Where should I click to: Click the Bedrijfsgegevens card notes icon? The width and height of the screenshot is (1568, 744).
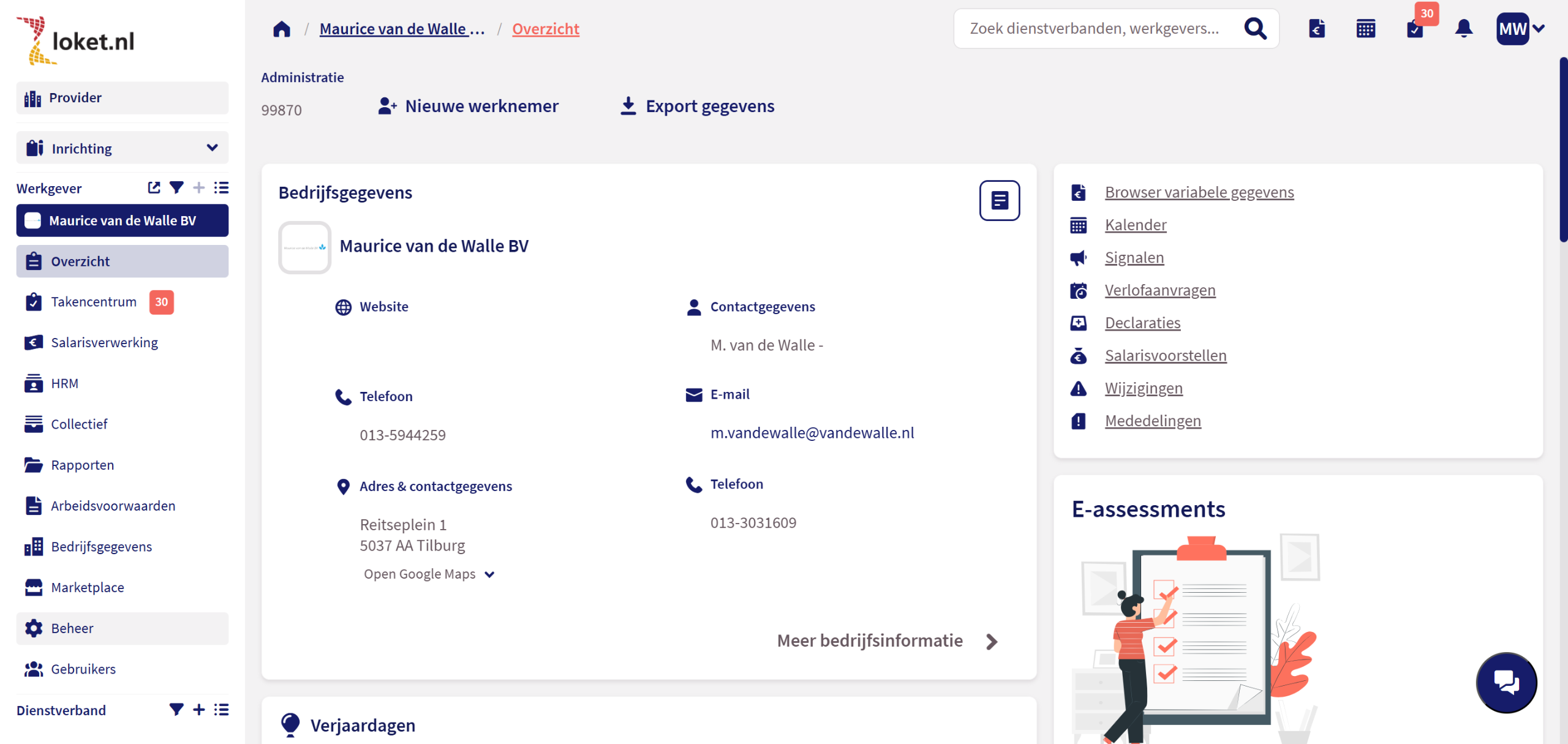pyautogui.click(x=999, y=200)
